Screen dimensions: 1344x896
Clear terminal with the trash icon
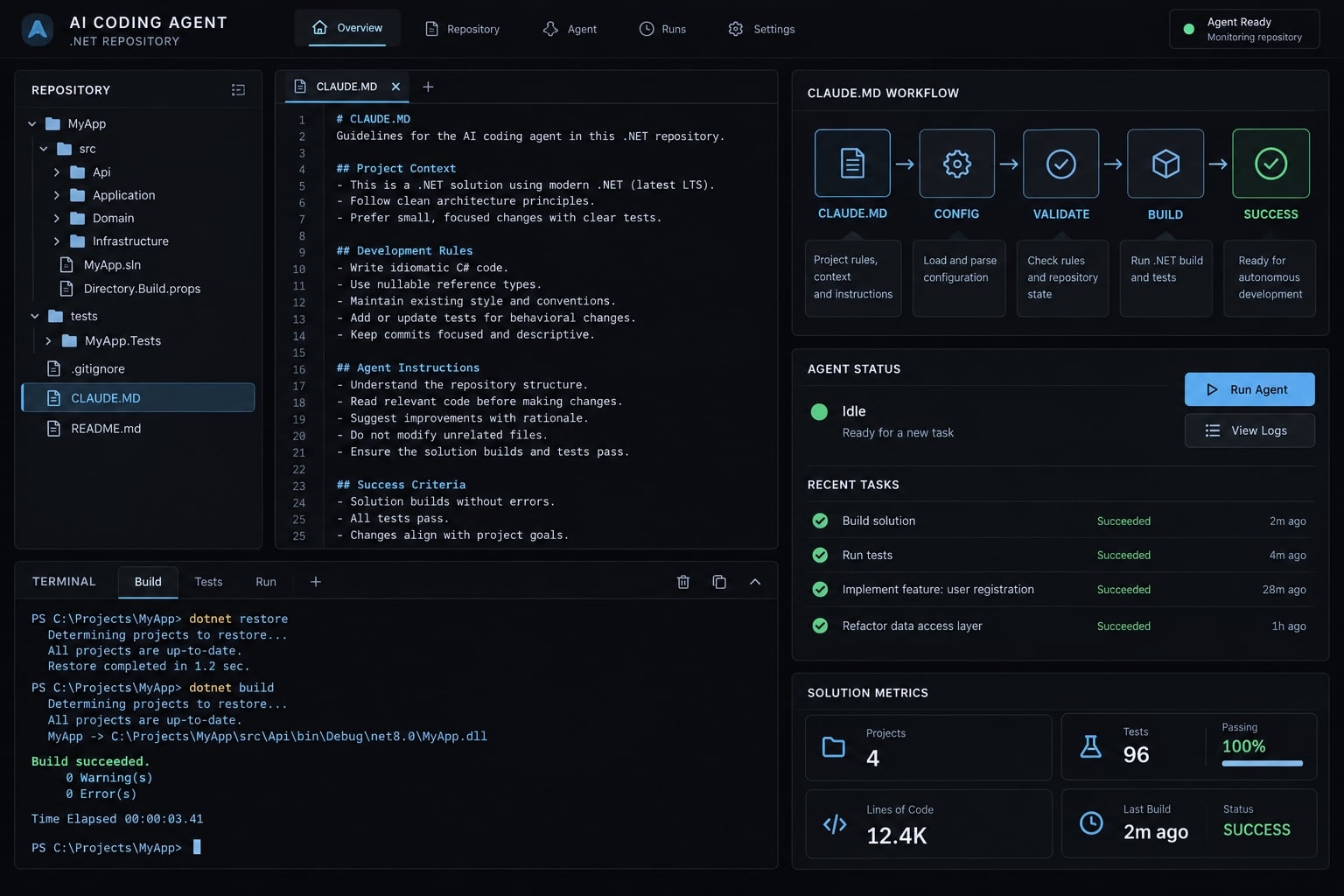coord(683,582)
